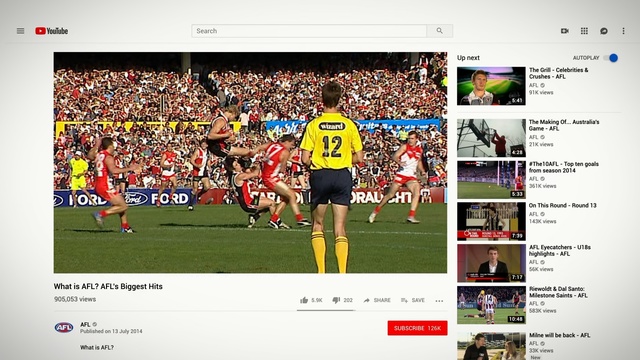This screenshot has width=640, height=360.
Task: Click the share arrow icon
Action: (367, 300)
